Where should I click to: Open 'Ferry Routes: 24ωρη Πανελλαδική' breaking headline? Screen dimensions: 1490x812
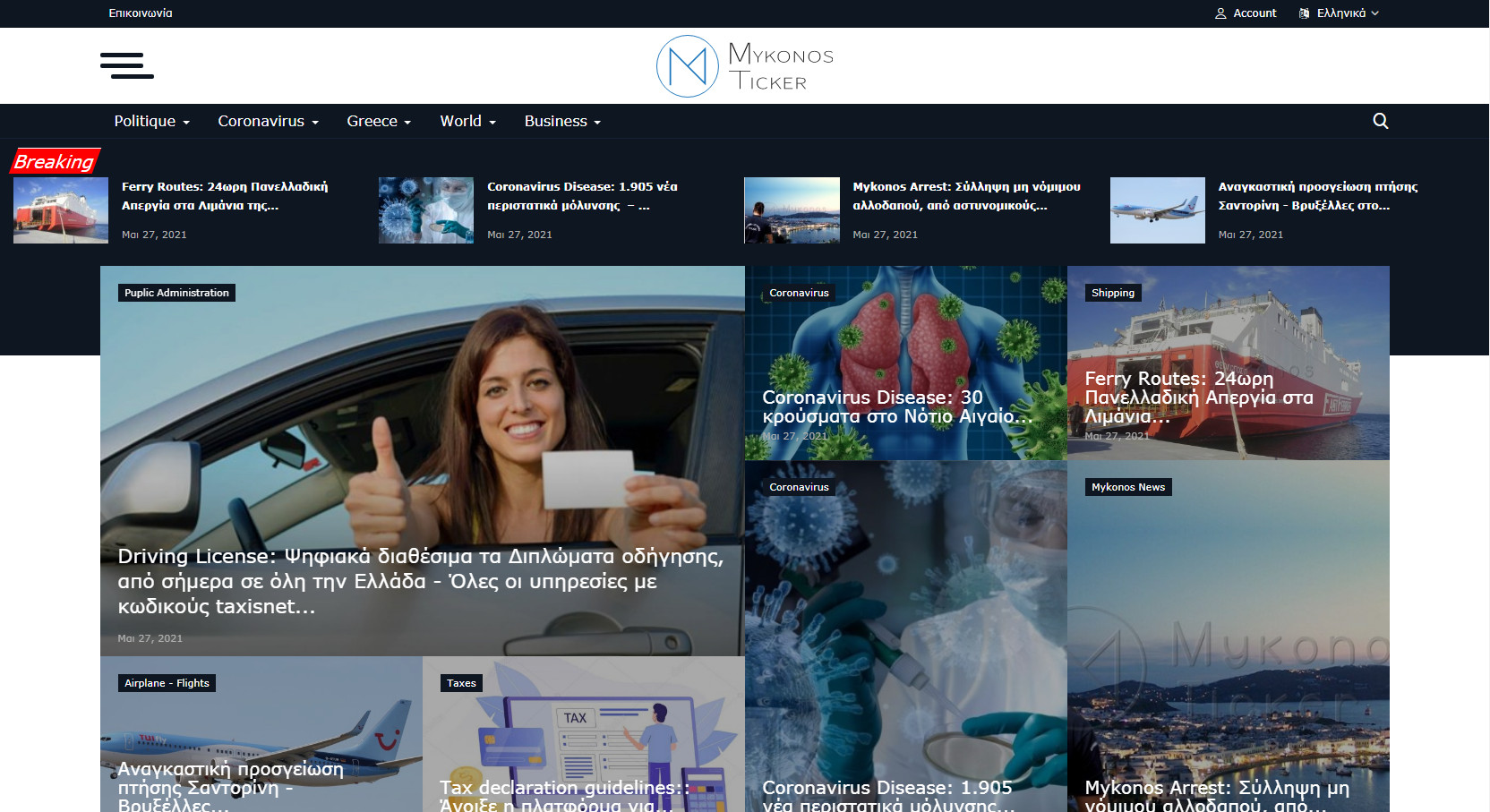[x=225, y=196]
